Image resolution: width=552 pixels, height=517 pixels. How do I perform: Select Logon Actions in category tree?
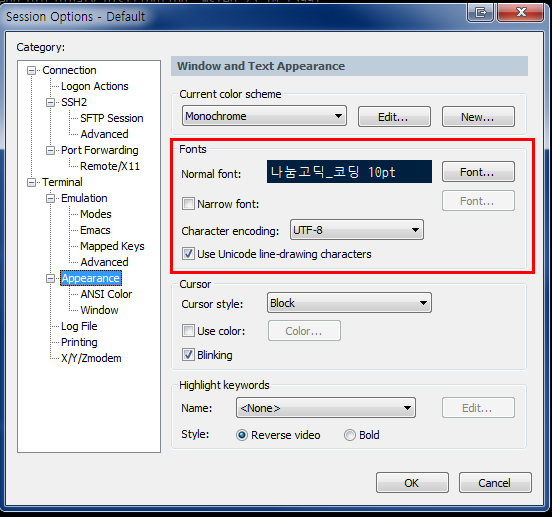coord(95,86)
